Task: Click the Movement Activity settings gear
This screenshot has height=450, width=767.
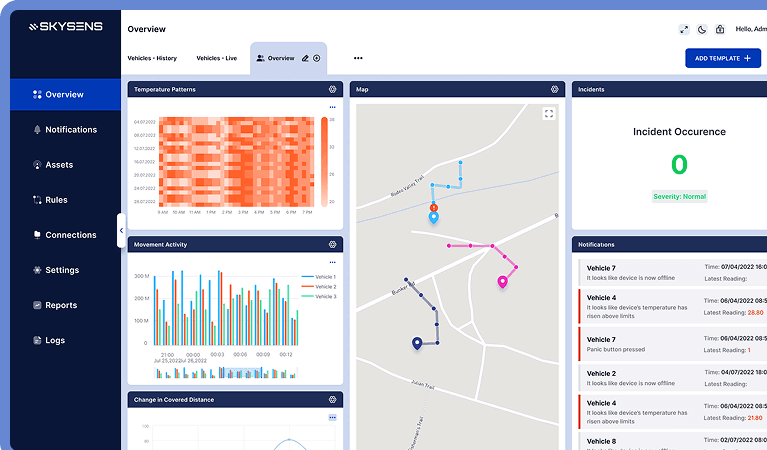Action: click(x=332, y=244)
